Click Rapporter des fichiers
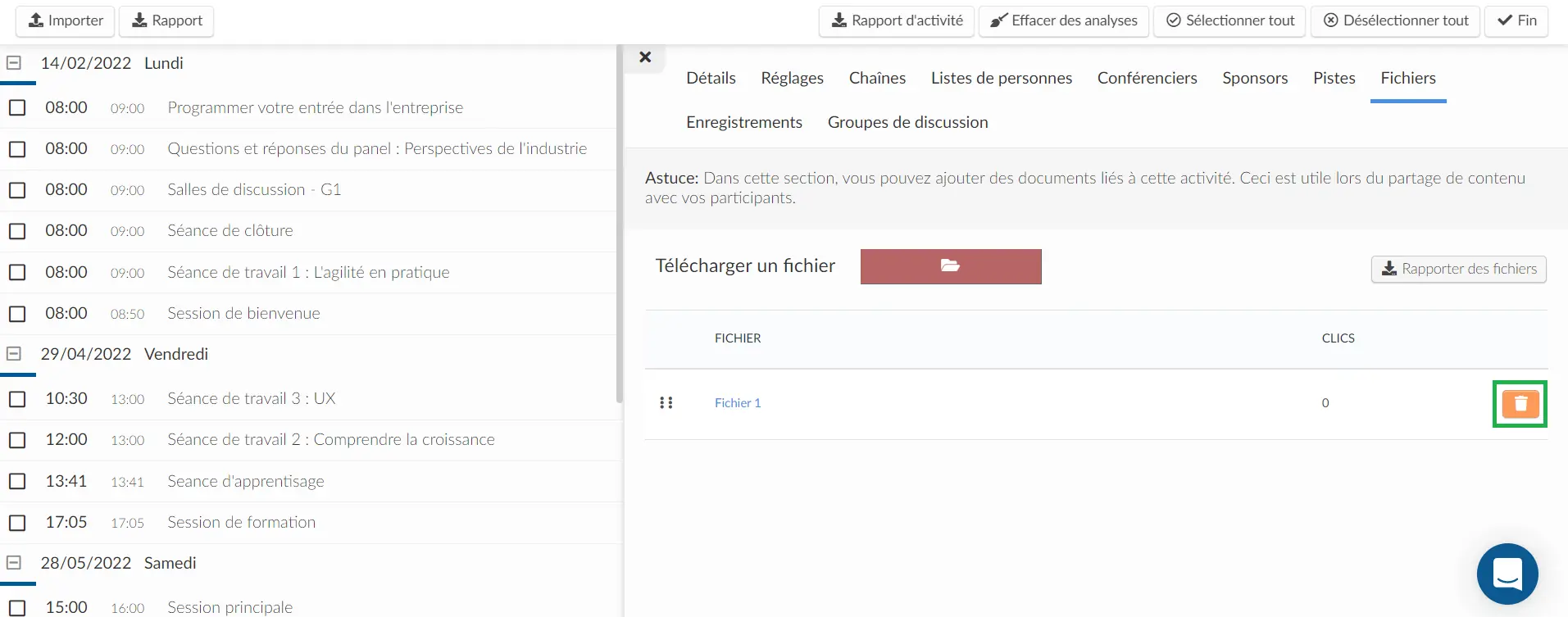Viewport: 1568px width, 617px height. pyautogui.click(x=1459, y=269)
